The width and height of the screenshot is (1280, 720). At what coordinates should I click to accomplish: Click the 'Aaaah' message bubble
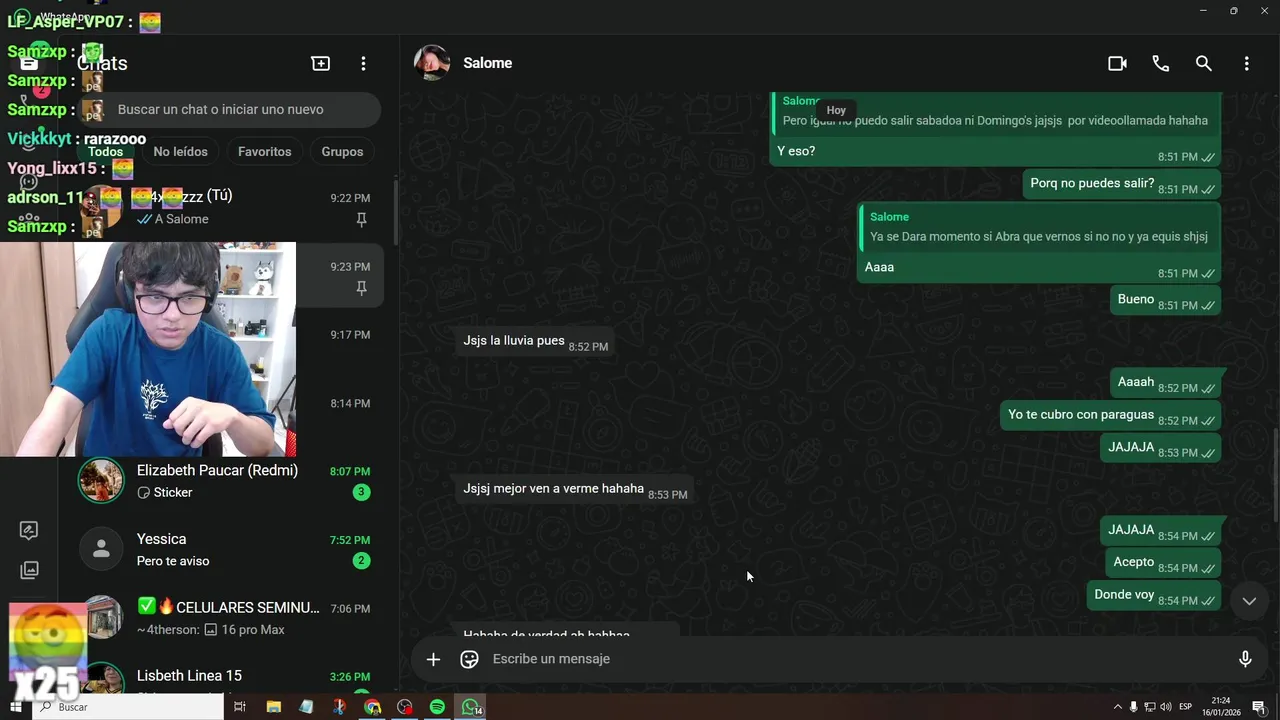[x=1166, y=384]
